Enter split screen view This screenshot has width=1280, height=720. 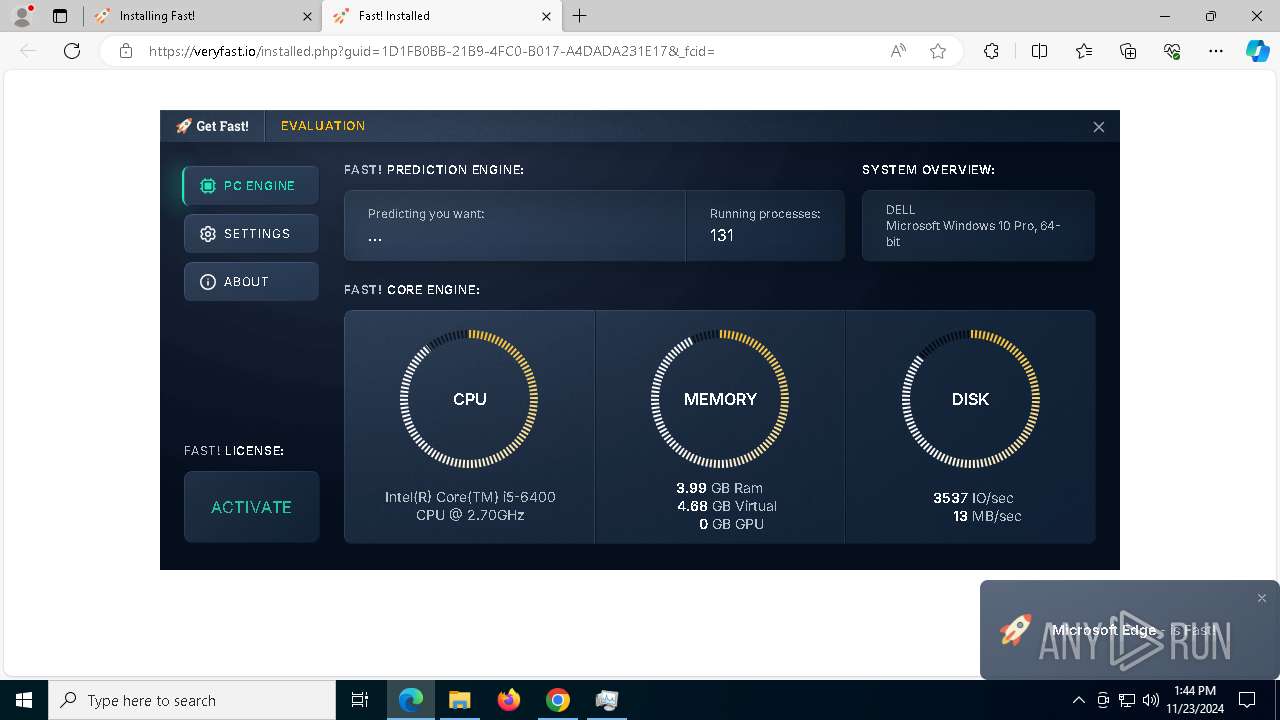(1039, 51)
